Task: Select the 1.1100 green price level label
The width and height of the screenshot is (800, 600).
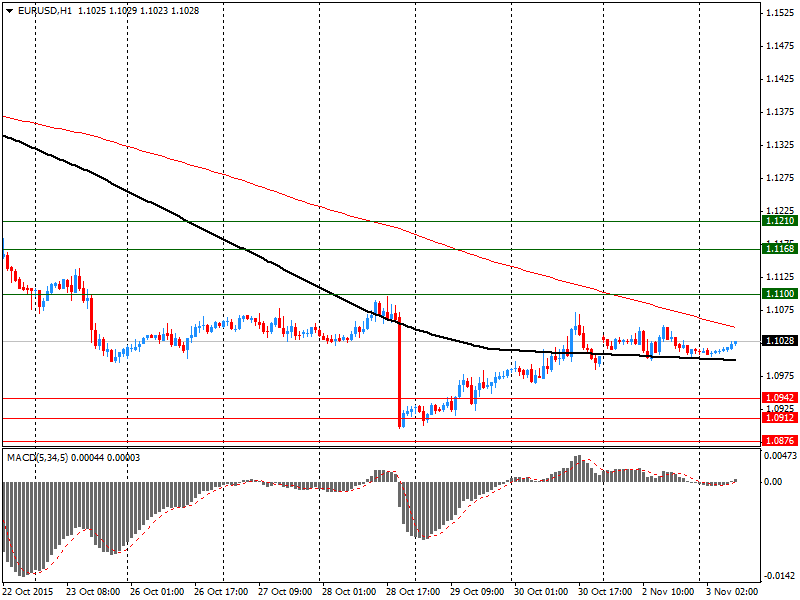Action: coord(780,294)
